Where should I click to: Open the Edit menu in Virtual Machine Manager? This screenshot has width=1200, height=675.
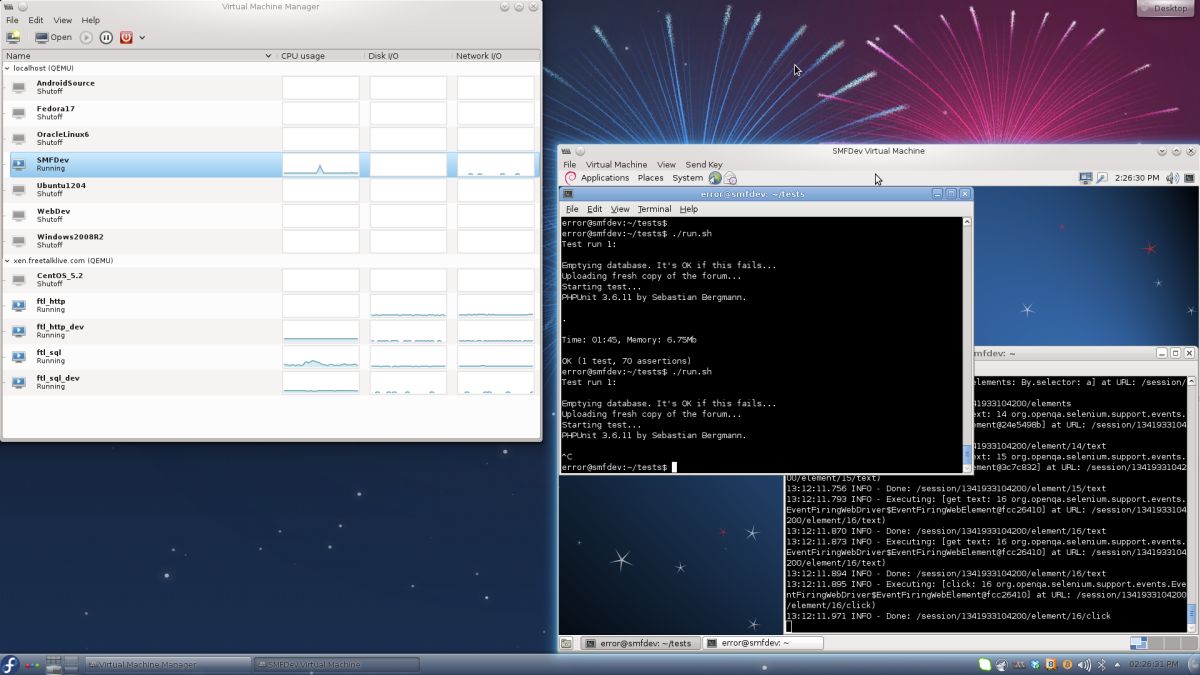pyautogui.click(x=36, y=20)
